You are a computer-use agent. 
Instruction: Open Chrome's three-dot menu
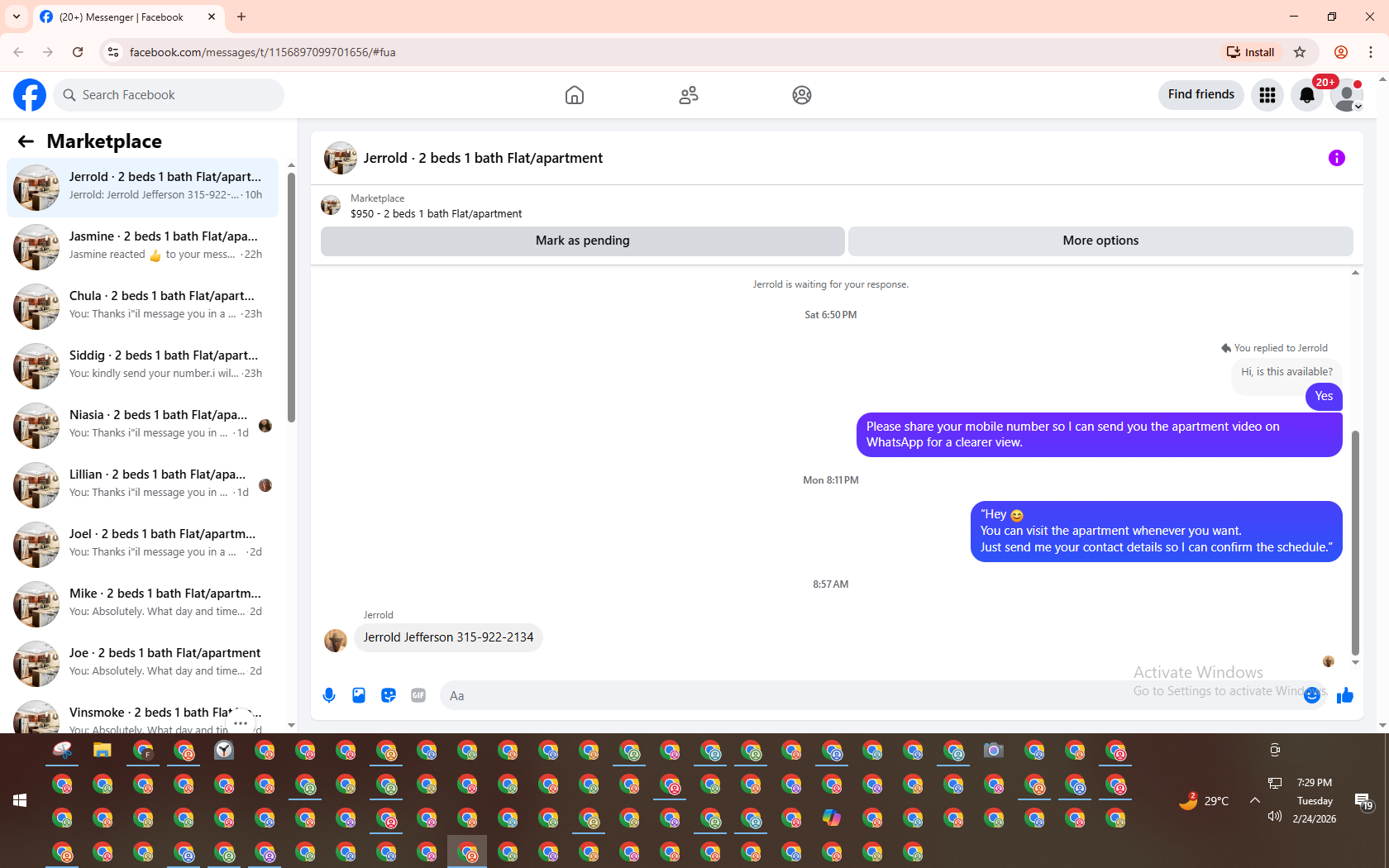pyautogui.click(x=1371, y=52)
